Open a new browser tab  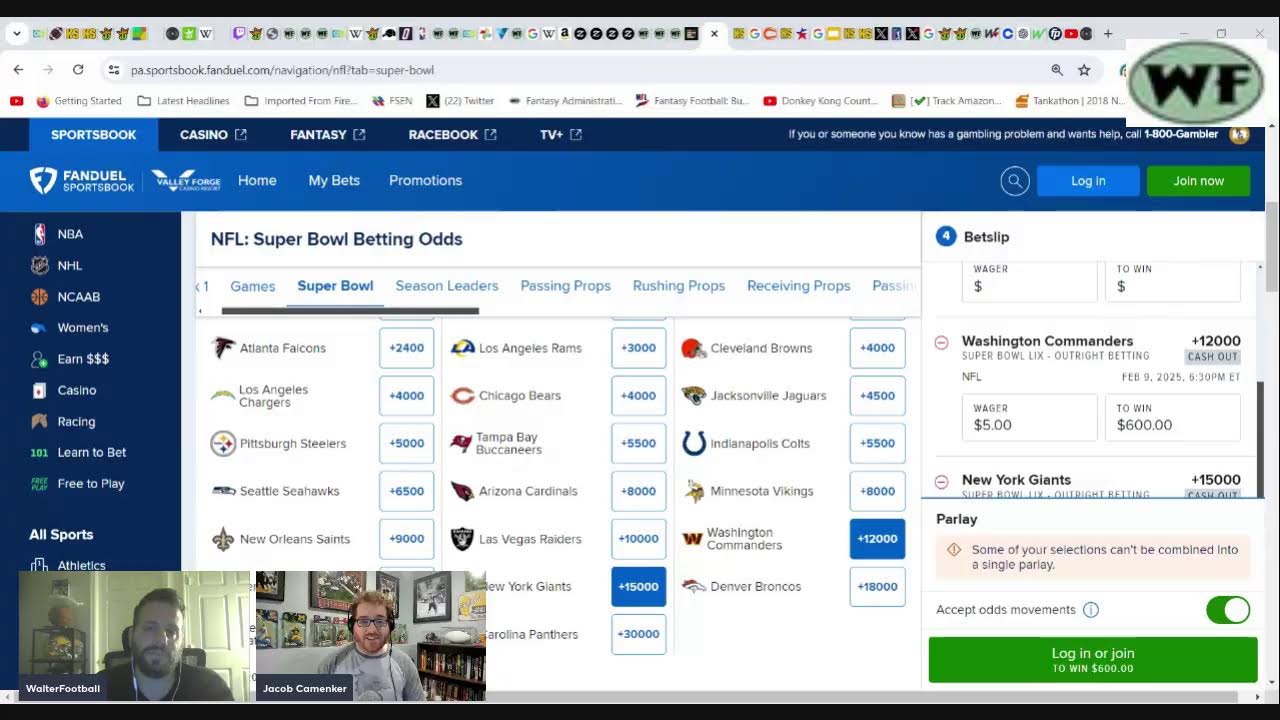point(1108,33)
